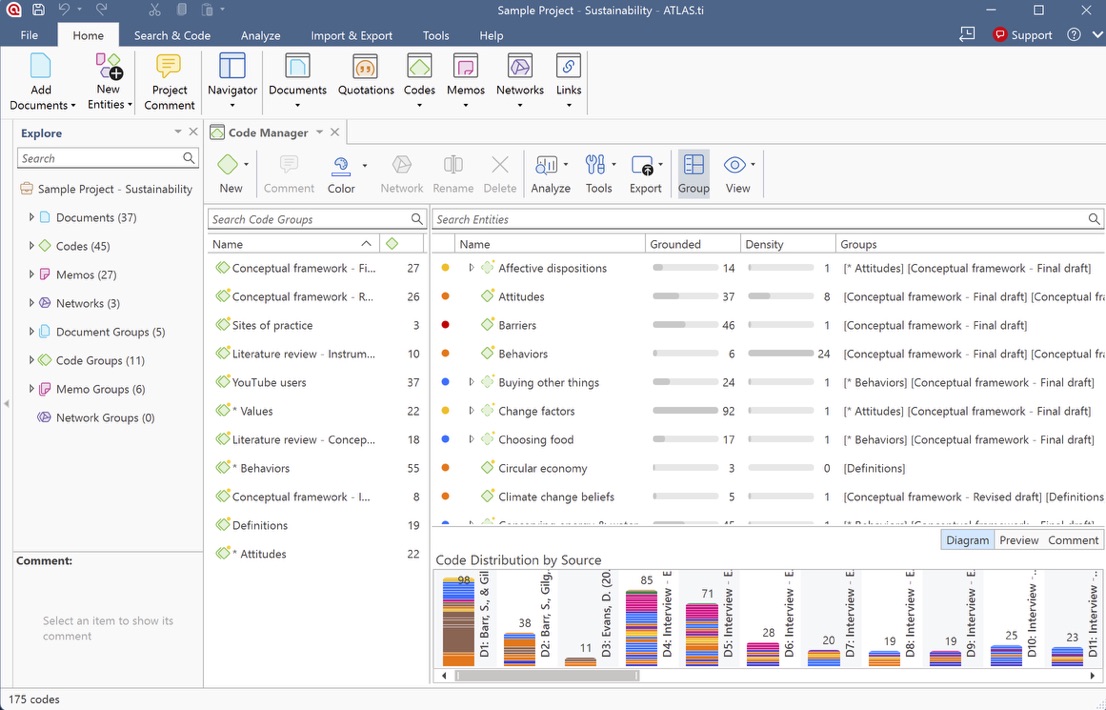Open the Analyze tool in Code Manager

pyautogui.click(x=546, y=165)
